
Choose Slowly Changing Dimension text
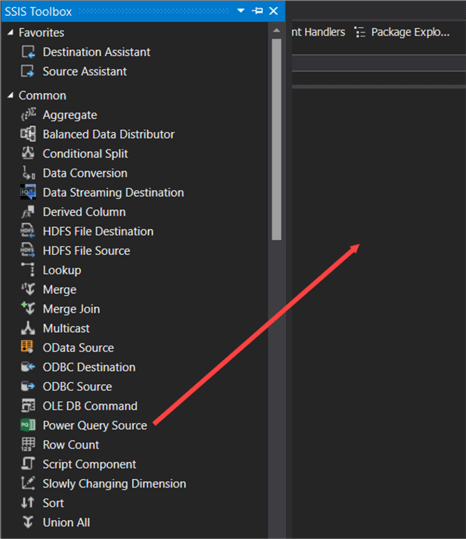point(114,484)
